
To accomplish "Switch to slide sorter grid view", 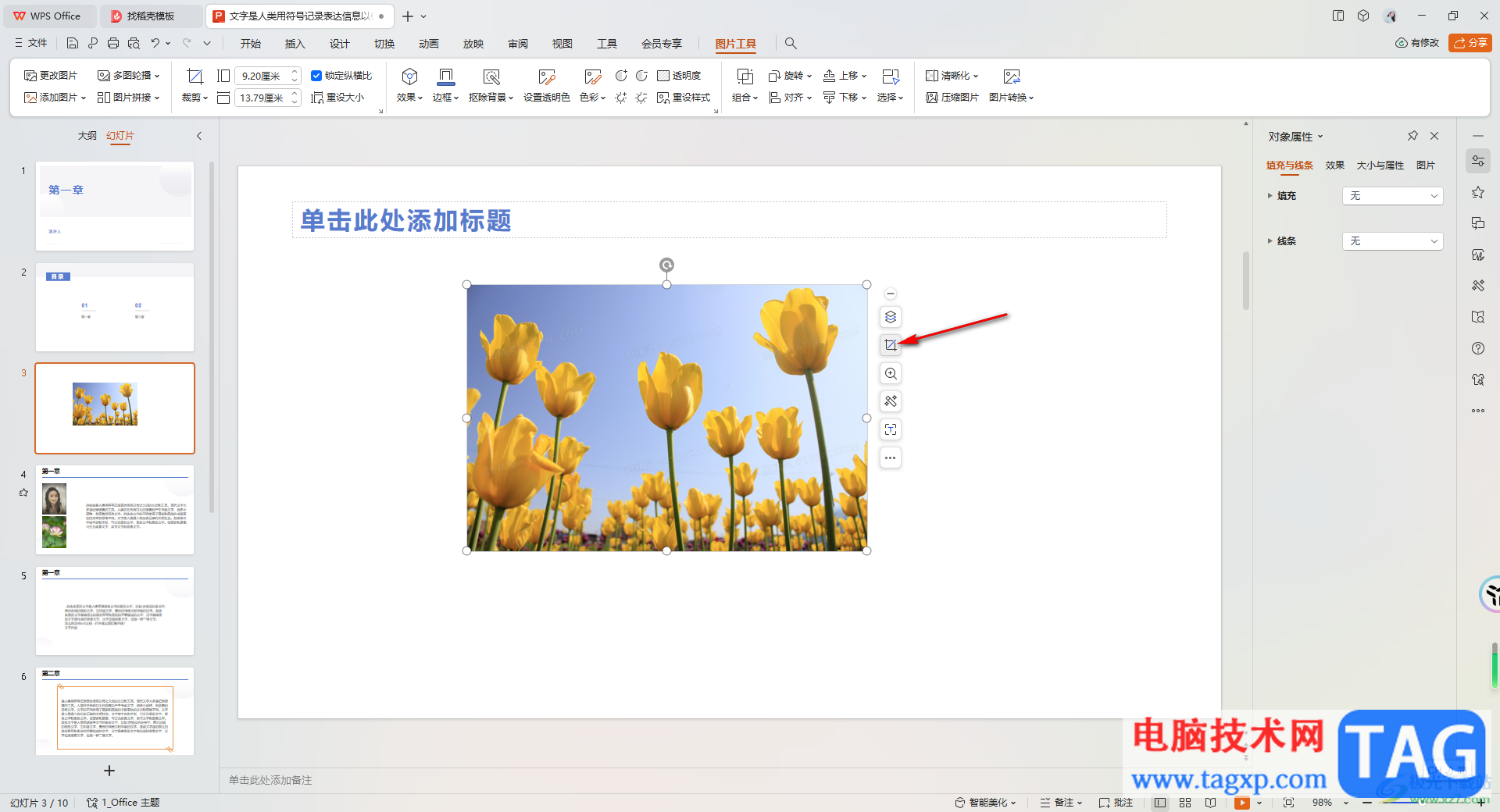I will [1185, 803].
